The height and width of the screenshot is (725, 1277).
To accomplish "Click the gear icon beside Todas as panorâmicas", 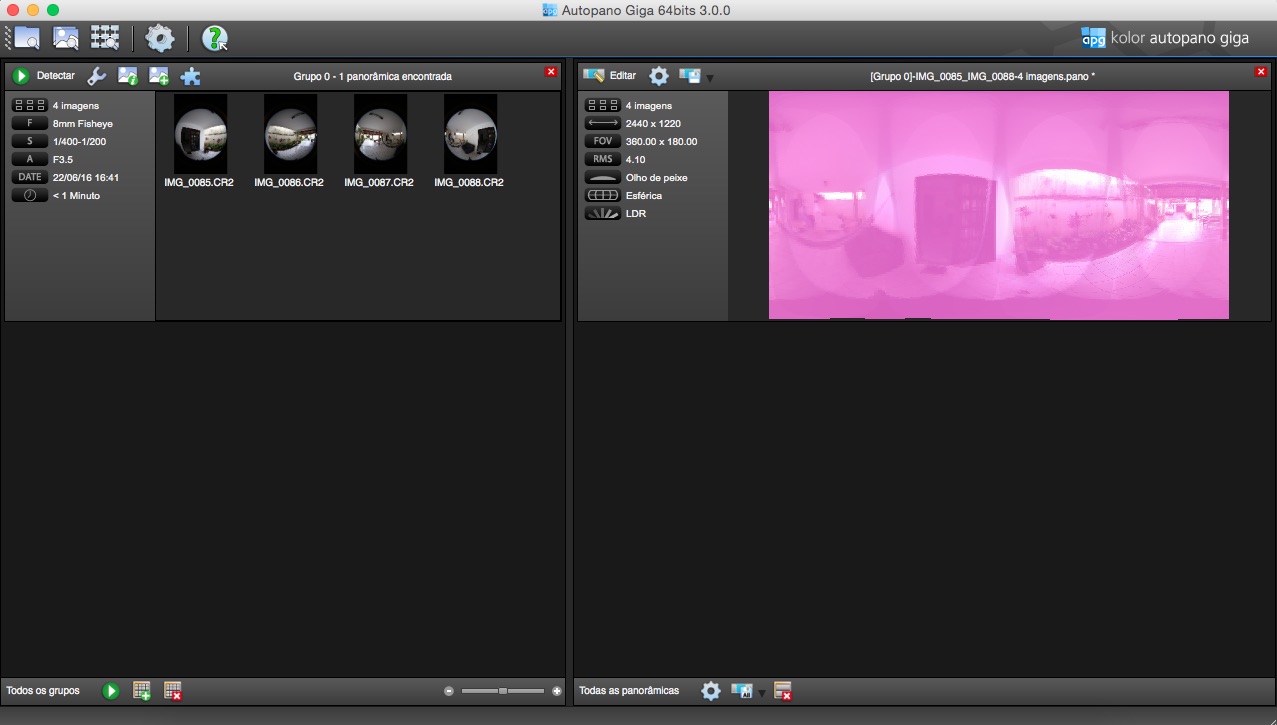I will (710, 691).
